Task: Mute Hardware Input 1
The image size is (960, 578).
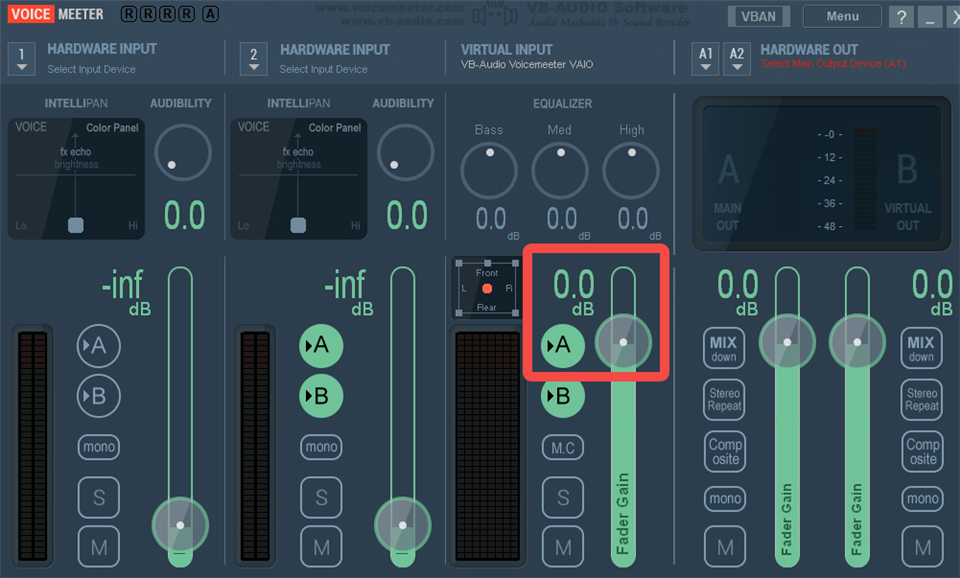Action: pos(99,547)
